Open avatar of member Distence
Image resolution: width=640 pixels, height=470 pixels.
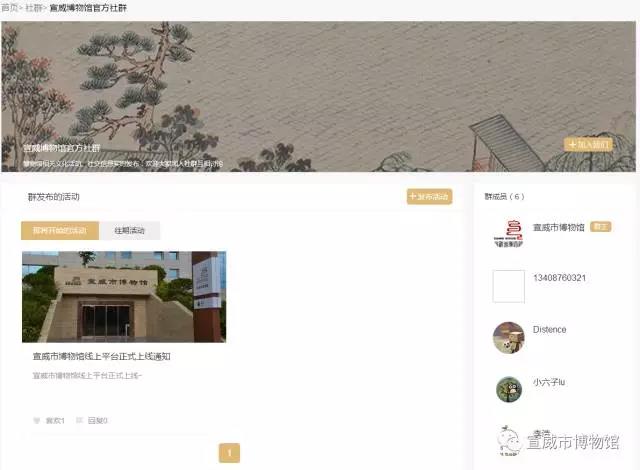(x=509, y=337)
